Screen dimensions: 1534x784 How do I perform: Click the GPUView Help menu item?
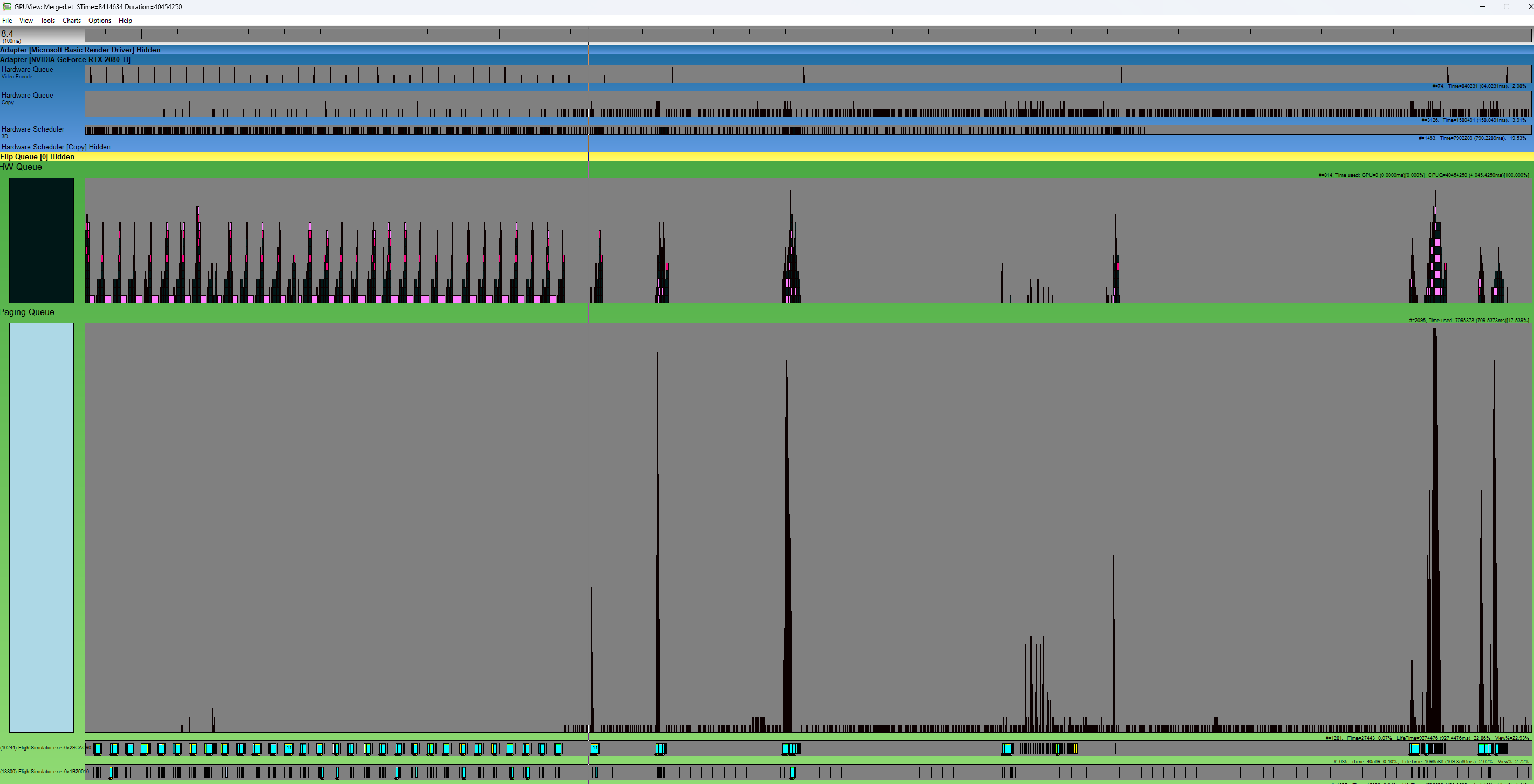pos(125,21)
